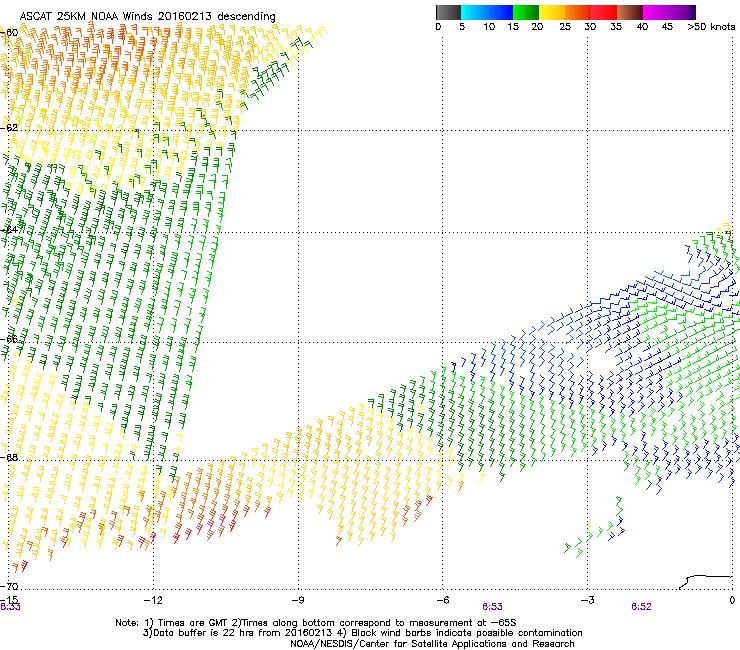Screen dimensions: 740x650
Task: Click the gray 0-5 knots legend swatch
Action: (448, 12)
